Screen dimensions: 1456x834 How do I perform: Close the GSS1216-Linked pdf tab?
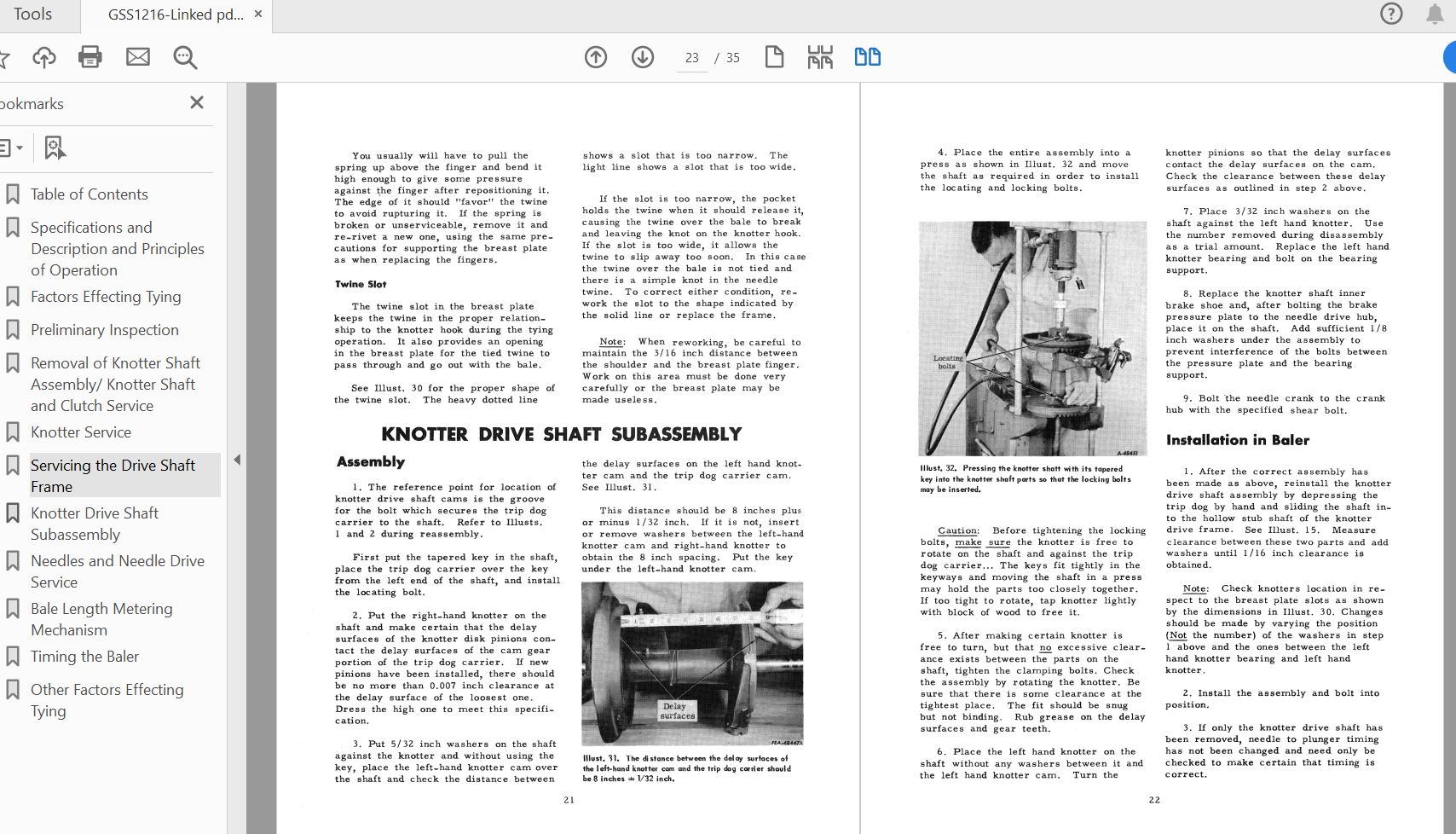coord(258,14)
